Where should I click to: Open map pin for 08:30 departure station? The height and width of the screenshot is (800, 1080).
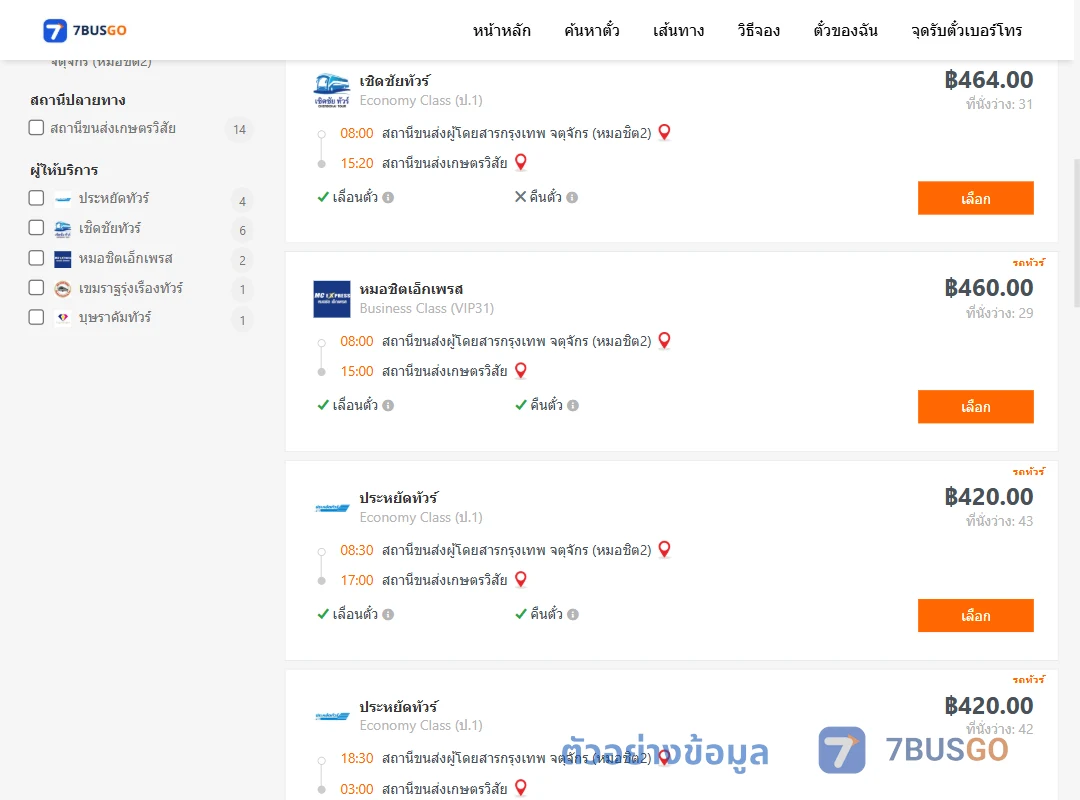[665, 548]
